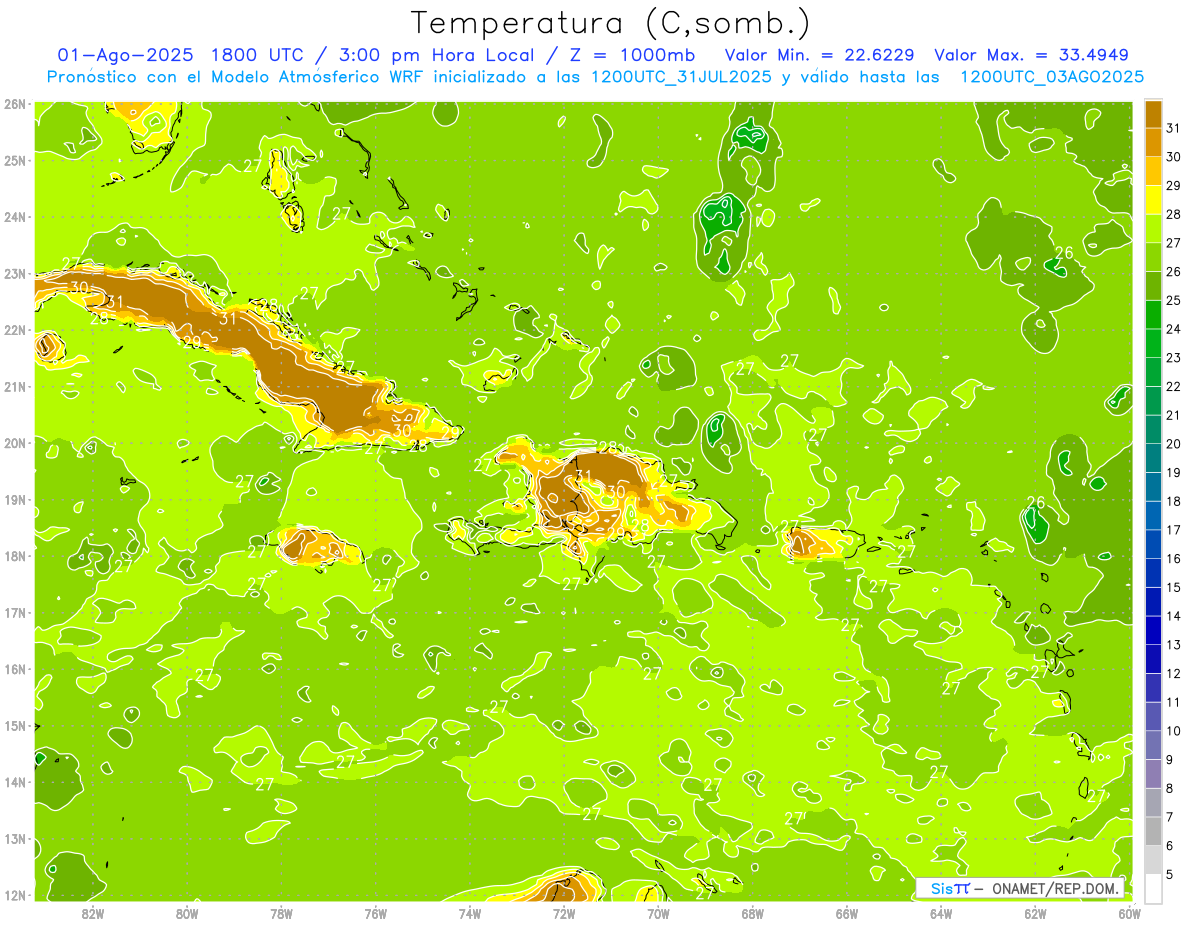The height and width of the screenshot is (927, 1200).
Task: Click the gray legend swatch between 6 and 7
Action: coord(1153,831)
